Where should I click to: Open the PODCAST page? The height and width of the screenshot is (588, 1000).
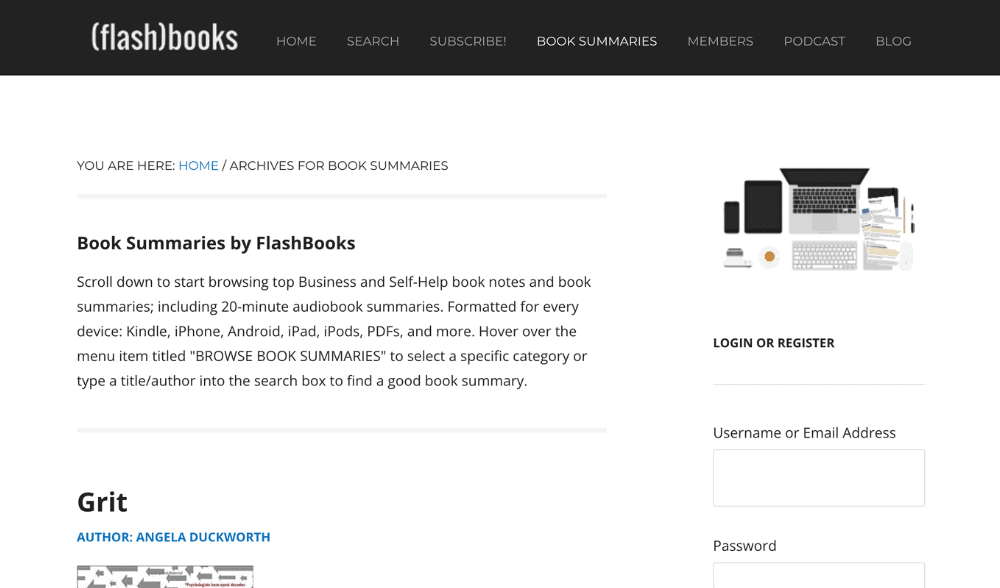[x=814, y=41]
